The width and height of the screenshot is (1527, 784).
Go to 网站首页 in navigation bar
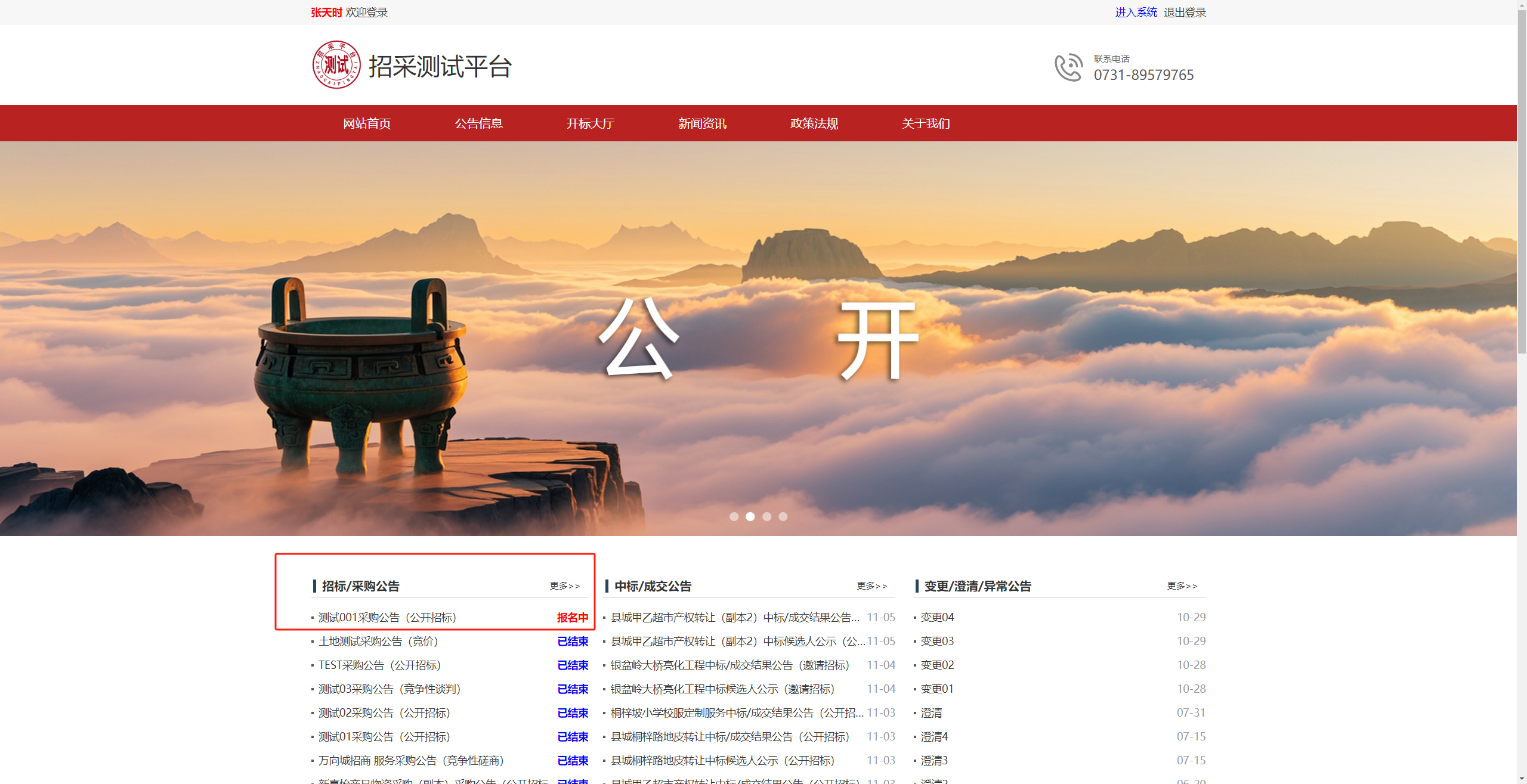tap(367, 123)
